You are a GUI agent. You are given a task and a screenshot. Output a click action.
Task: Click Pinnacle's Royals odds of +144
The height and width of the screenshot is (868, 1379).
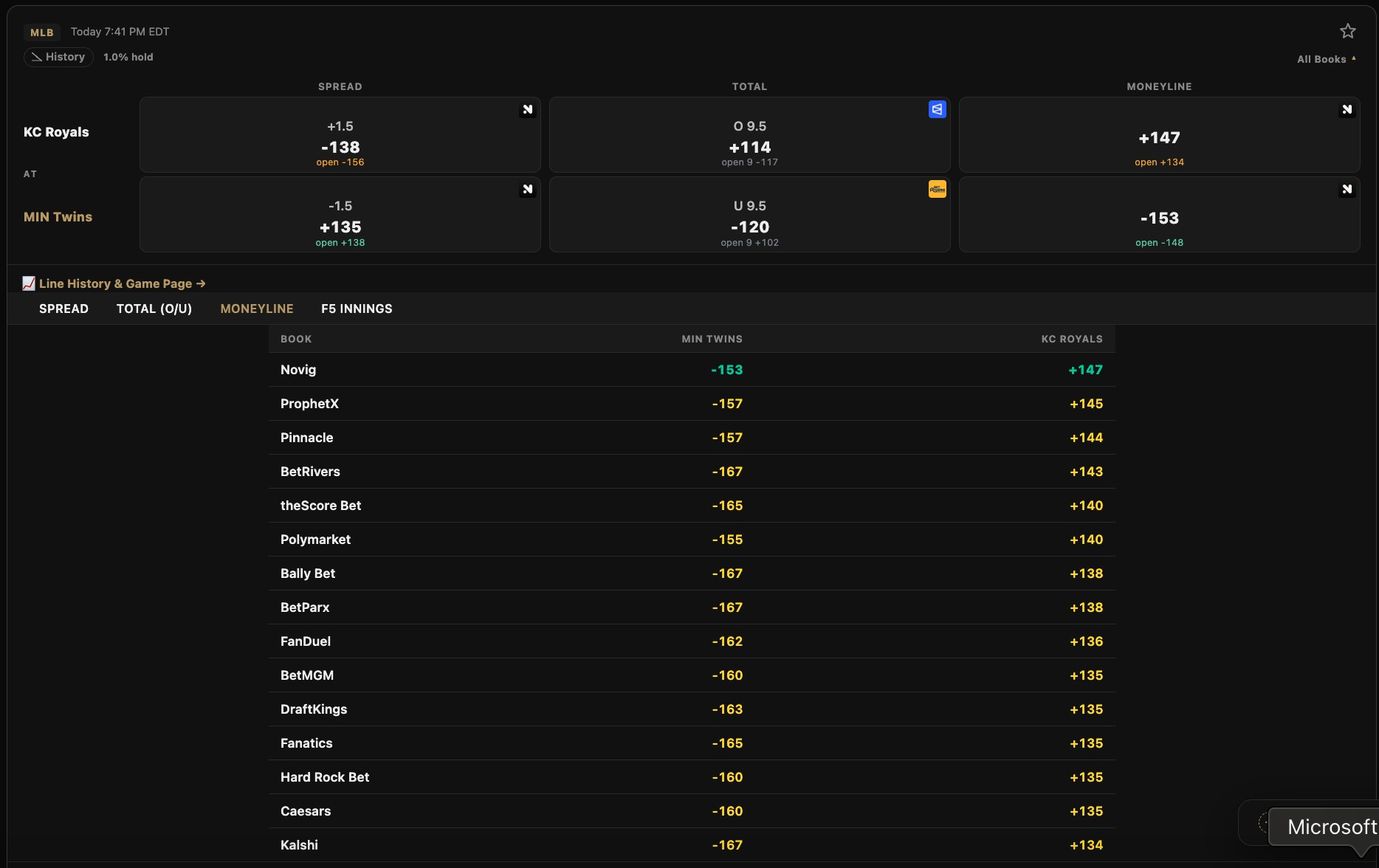1087,438
